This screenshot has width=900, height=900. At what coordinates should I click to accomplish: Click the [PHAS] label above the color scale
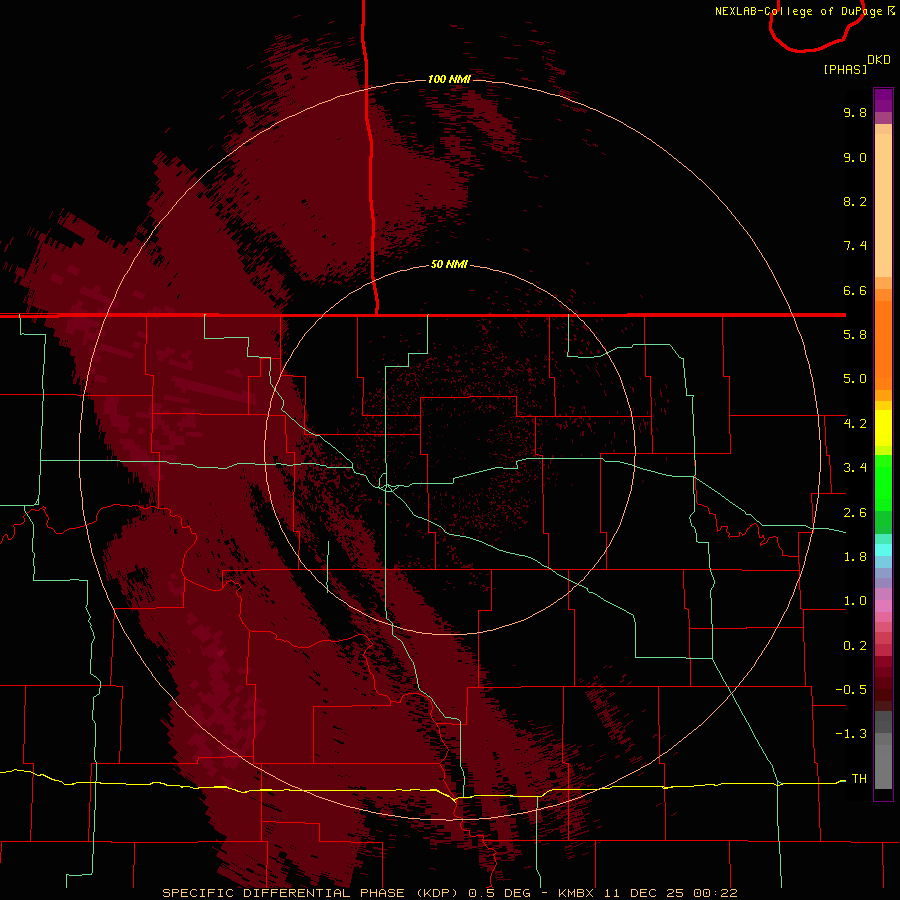[x=845, y=69]
